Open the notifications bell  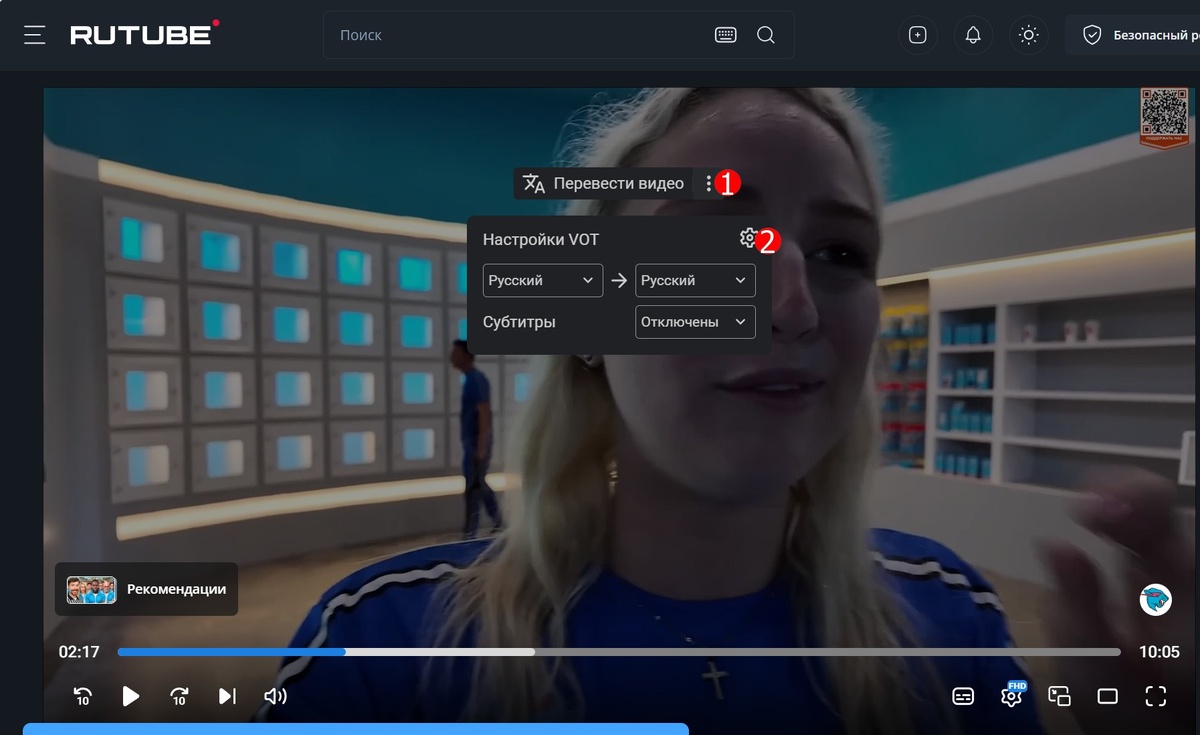(x=973, y=35)
